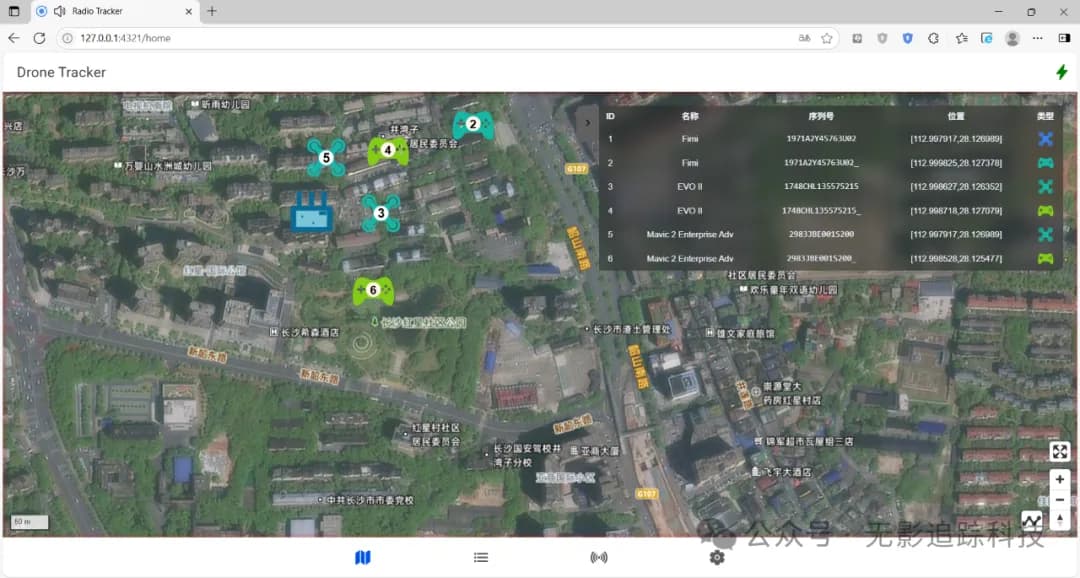Toggle browser sidebar panel button
1080x578 pixels.
point(1064,38)
